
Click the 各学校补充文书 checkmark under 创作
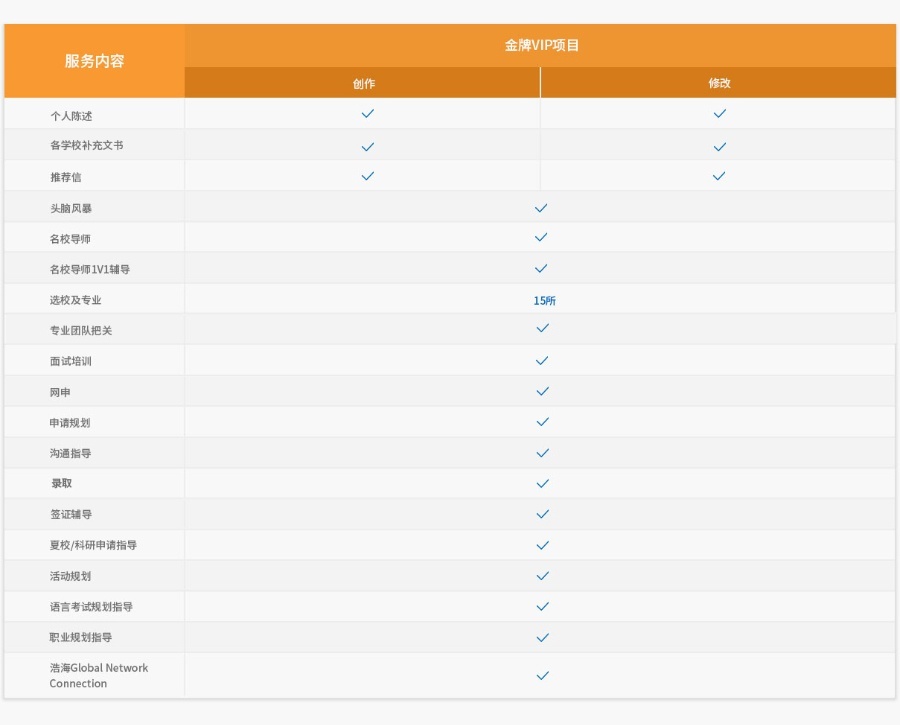coord(367,146)
